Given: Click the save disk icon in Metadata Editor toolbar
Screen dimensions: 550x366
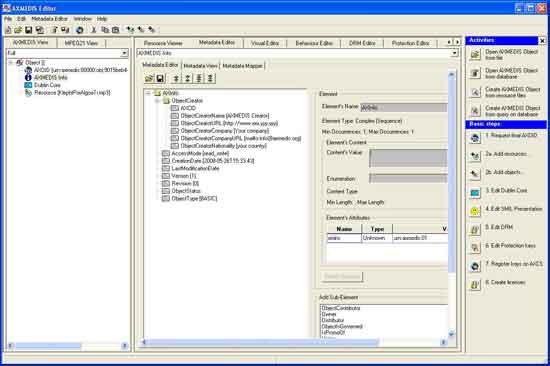Looking at the screenshot, I should pyautogui.click(x=160, y=78).
